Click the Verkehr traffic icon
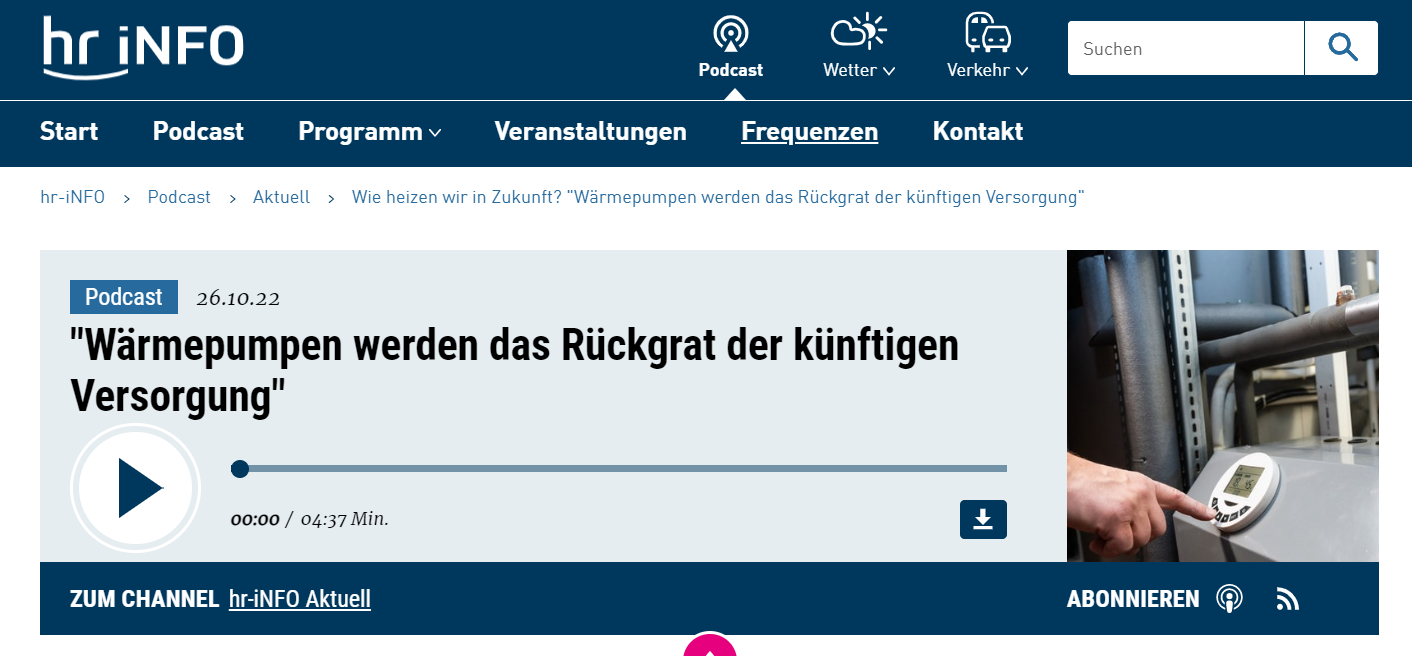The height and width of the screenshot is (656, 1412). click(988, 33)
